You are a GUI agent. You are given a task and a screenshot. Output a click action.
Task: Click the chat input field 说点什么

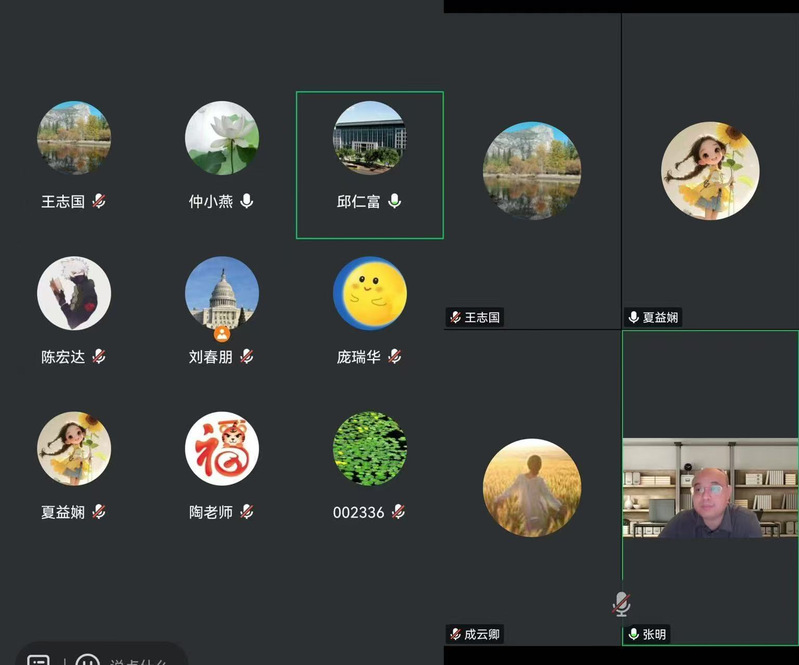tap(142, 660)
